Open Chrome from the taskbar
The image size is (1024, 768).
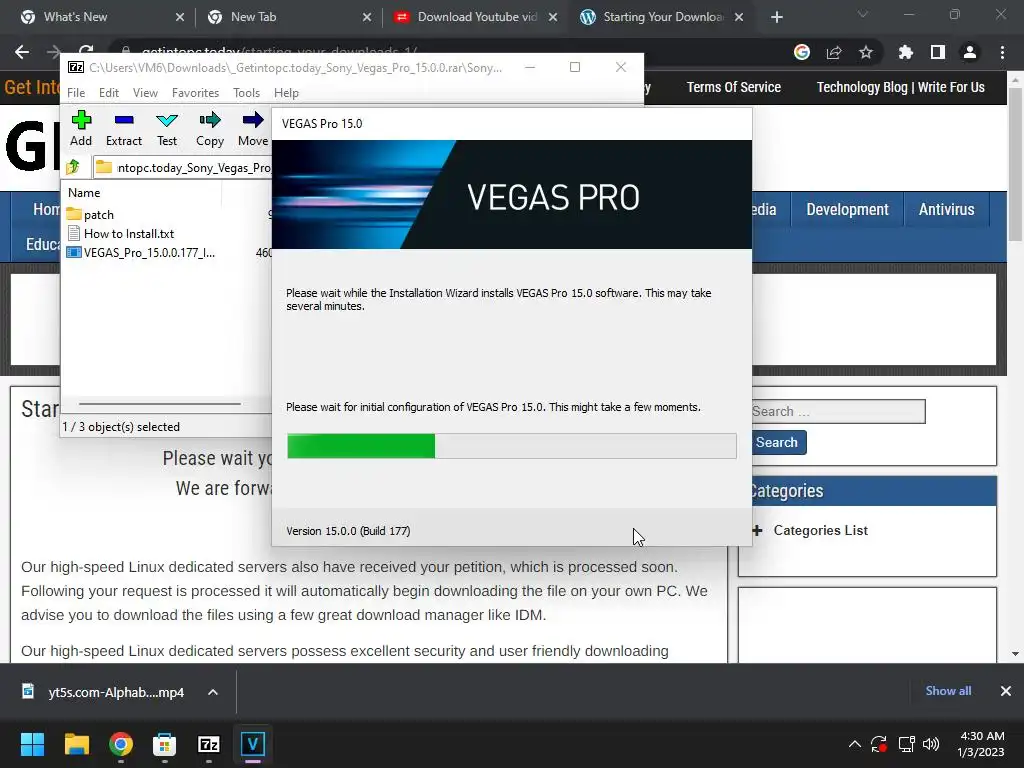[121, 744]
